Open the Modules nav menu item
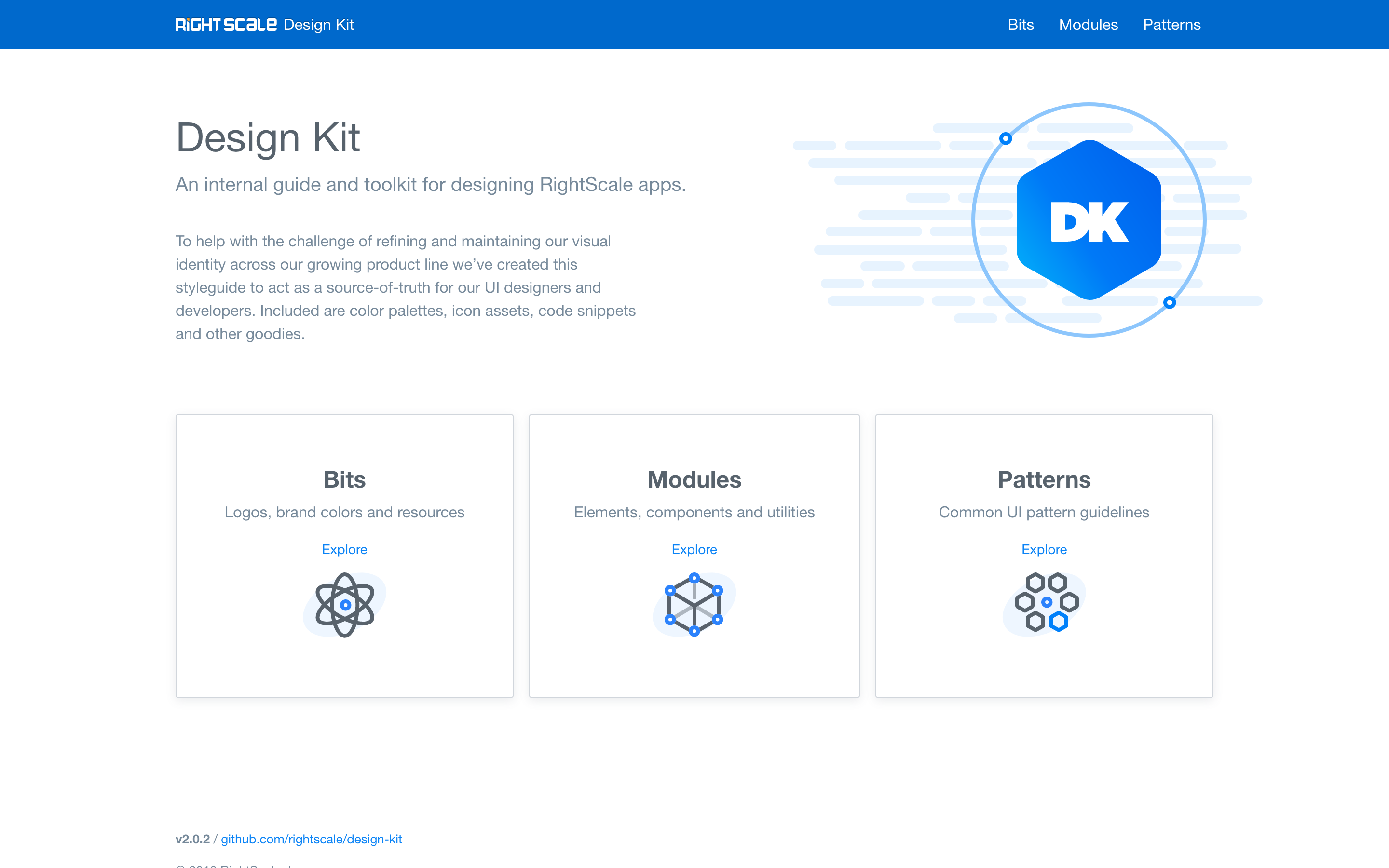 (1088, 25)
